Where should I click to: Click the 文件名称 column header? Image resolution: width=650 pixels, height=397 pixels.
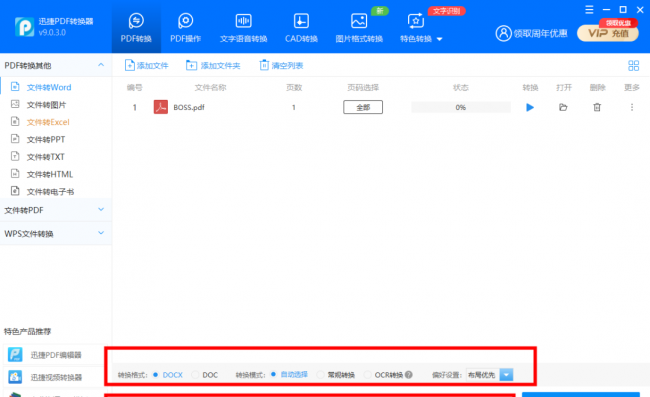pyautogui.click(x=210, y=87)
